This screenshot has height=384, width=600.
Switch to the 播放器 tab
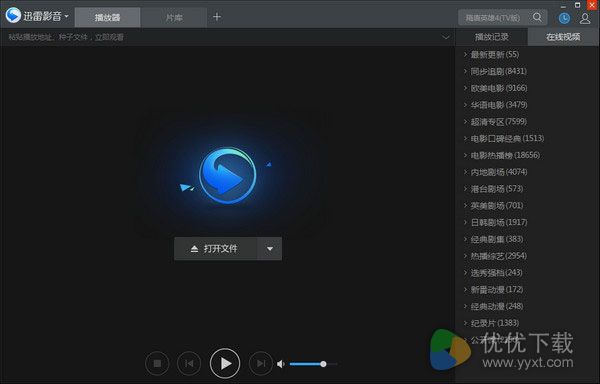[108, 18]
